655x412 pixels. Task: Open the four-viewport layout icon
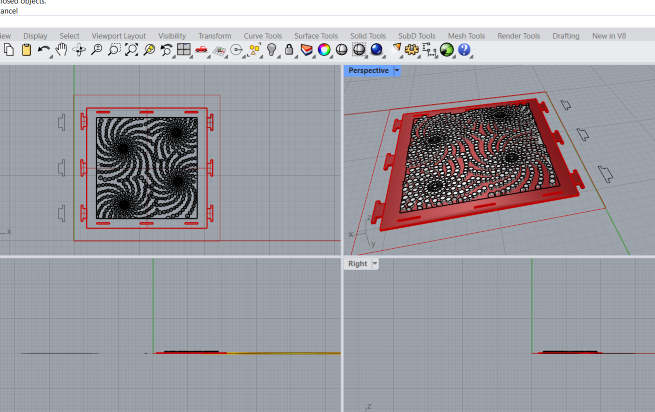pyautogui.click(x=184, y=49)
